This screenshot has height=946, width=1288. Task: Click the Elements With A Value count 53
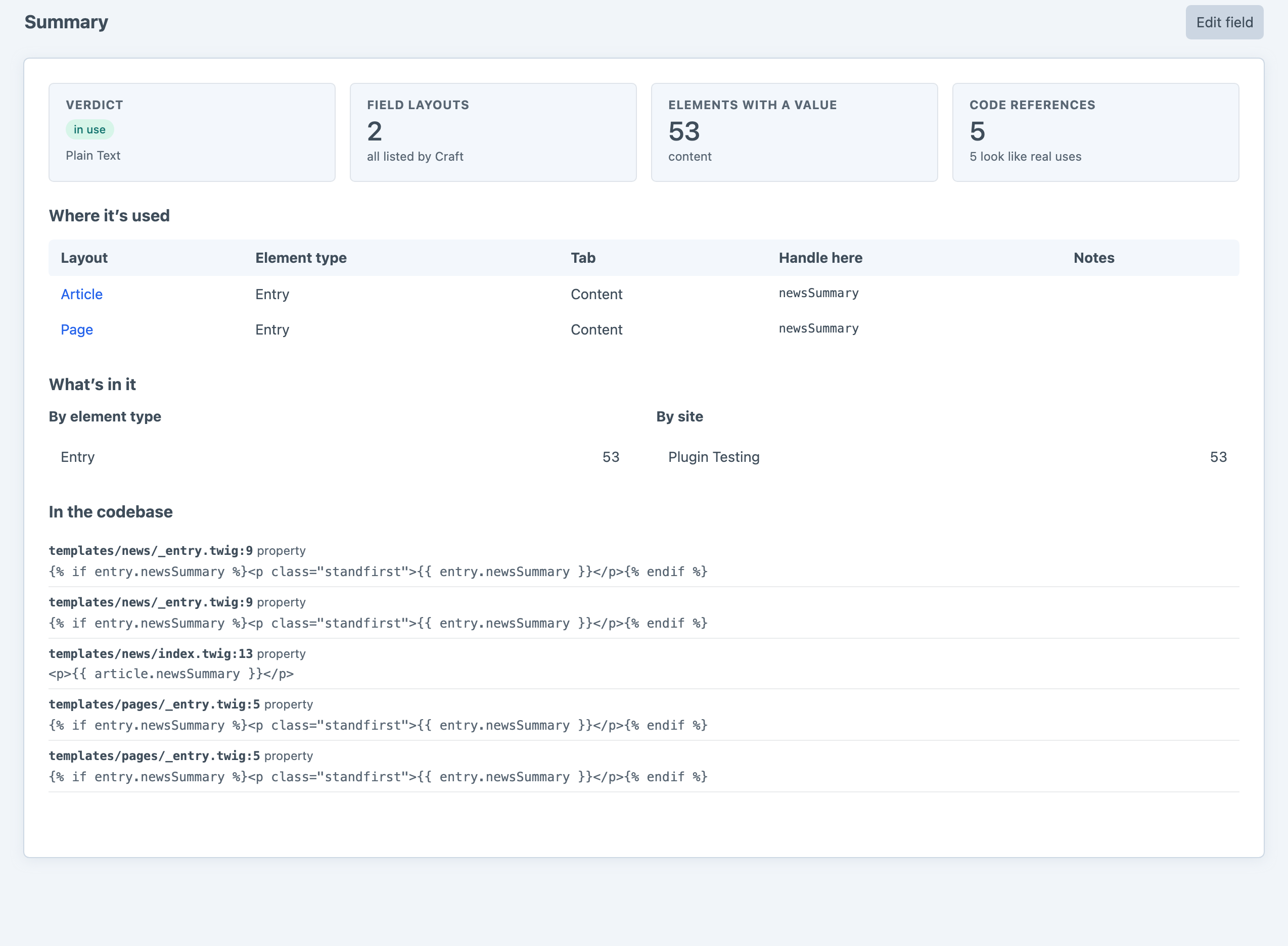coord(684,132)
